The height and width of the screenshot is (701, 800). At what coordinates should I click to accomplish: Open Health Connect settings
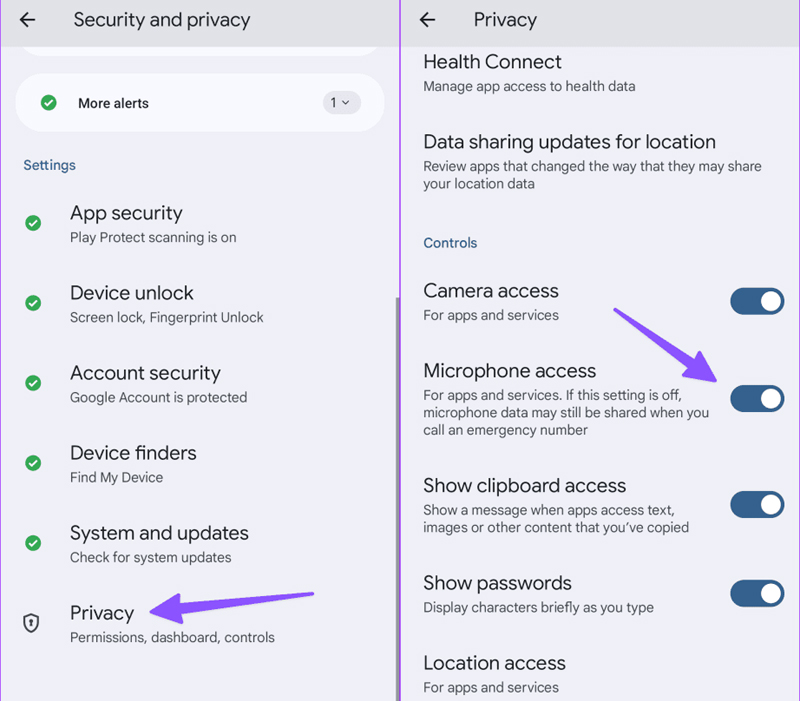(492, 62)
